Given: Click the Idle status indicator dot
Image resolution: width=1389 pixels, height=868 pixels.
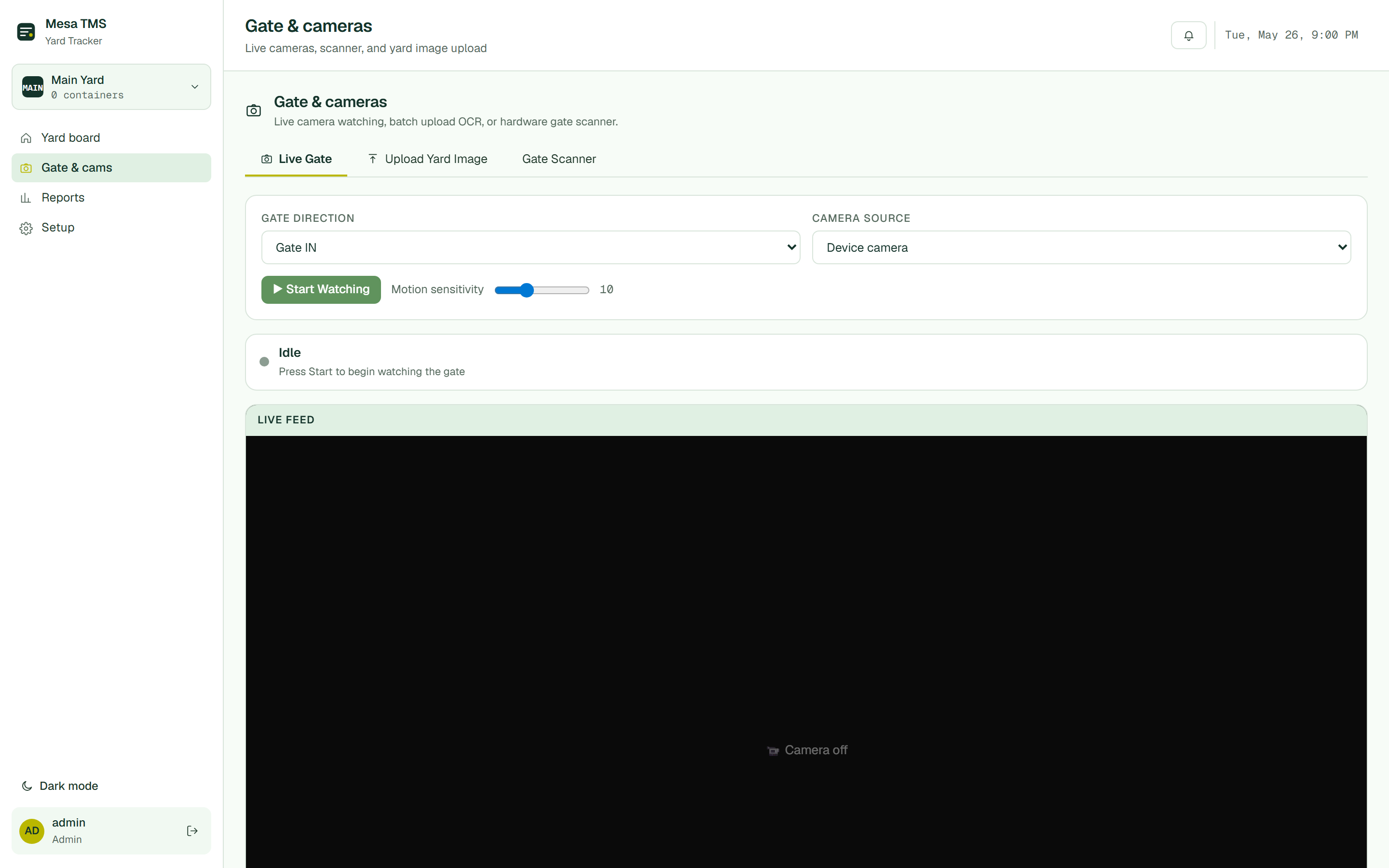Looking at the screenshot, I should click(264, 362).
